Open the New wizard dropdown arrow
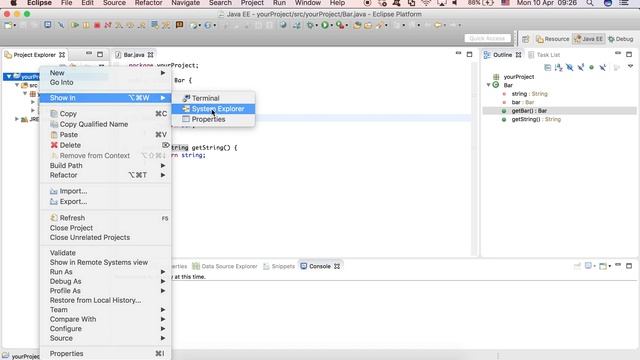640x360 pixels. (15, 26)
